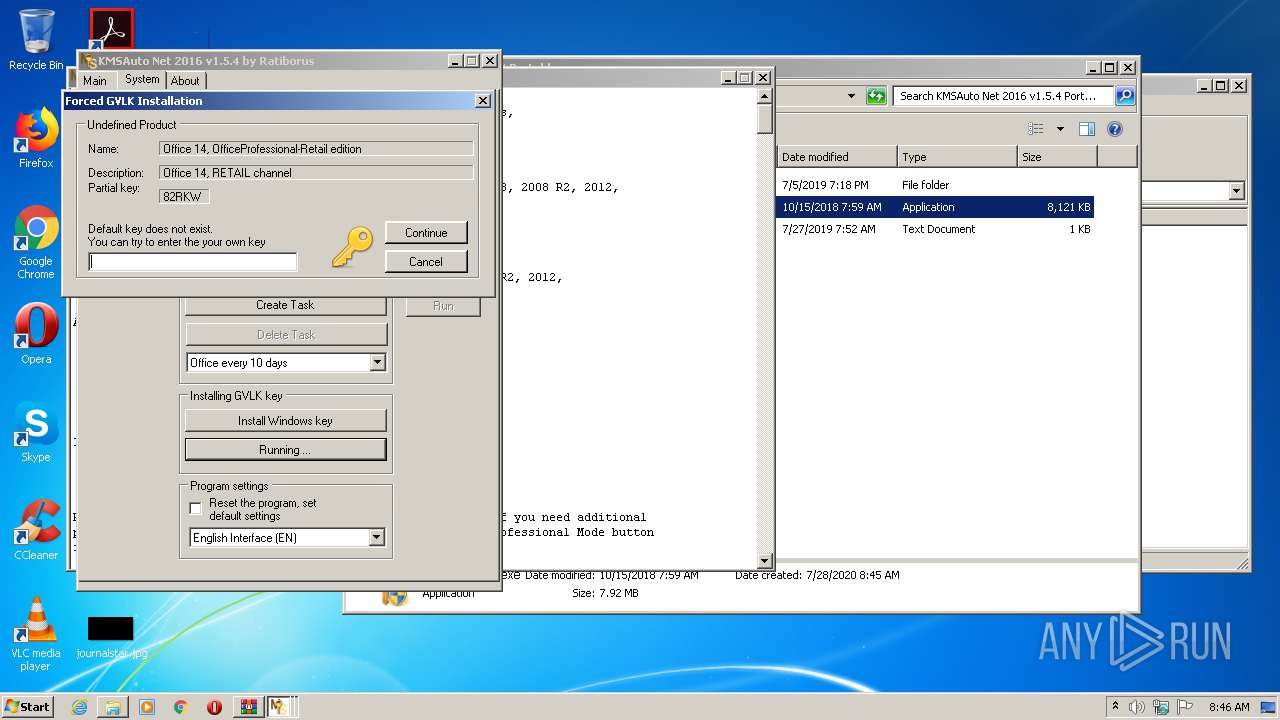Launch Firefox from desktop
This screenshot has width=1280, height=720.
coord(36,138)
